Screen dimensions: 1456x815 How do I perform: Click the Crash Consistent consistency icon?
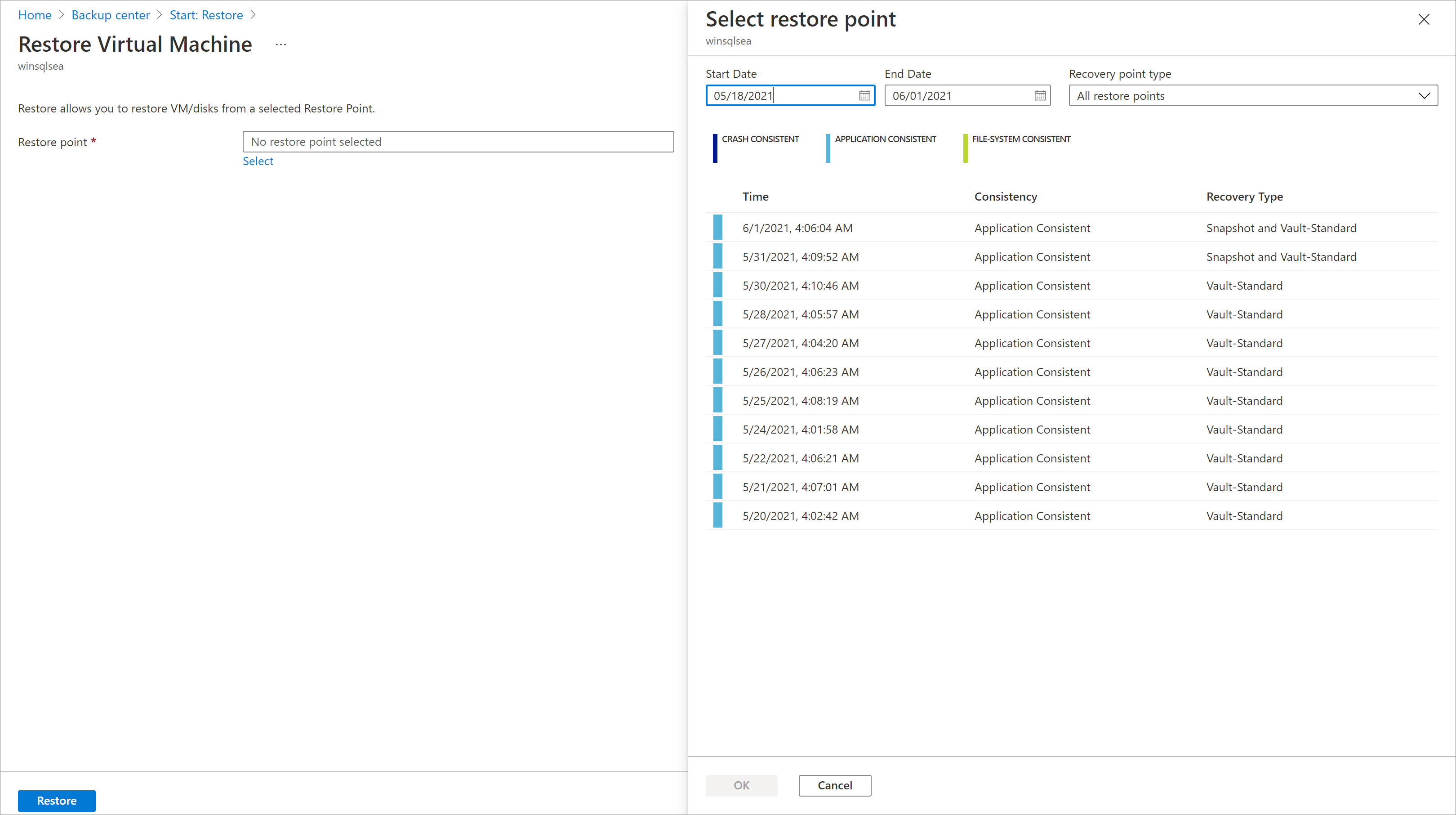click(x=714, y=142)
